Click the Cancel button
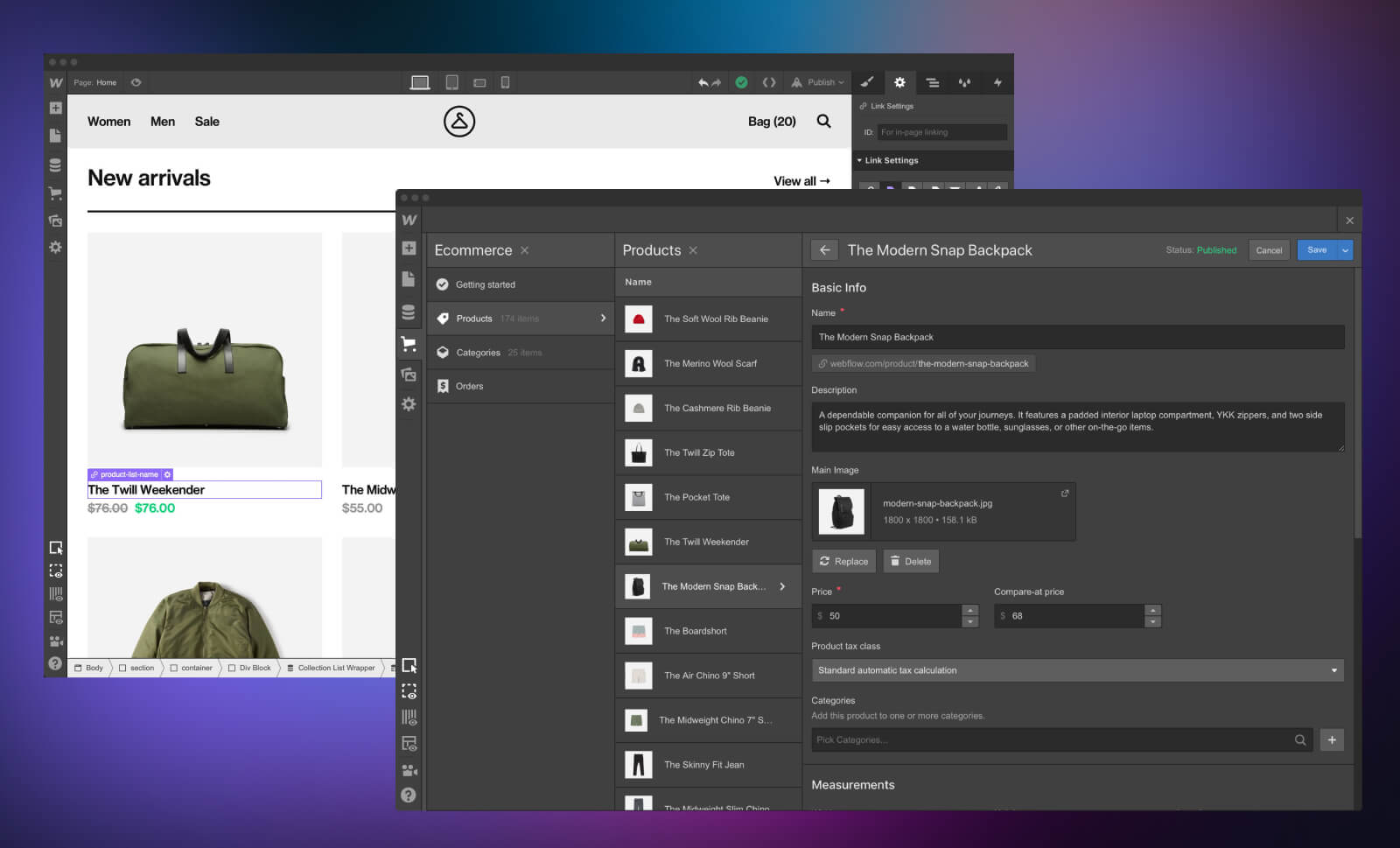1400x848 pixels. 1269,250
